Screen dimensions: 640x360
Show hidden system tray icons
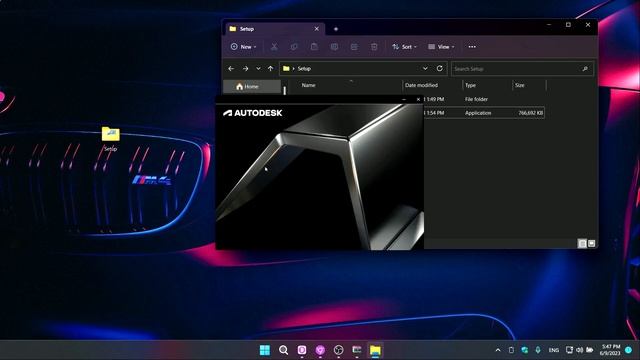pyautogui.click(x=498, y=350)
